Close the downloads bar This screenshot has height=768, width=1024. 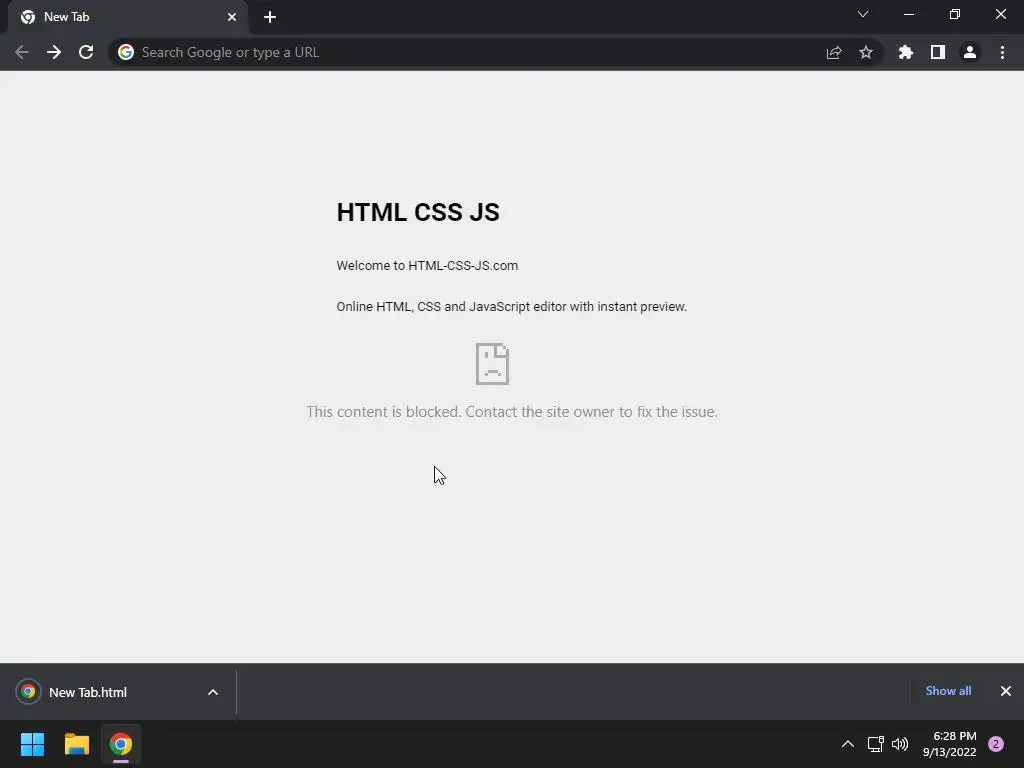1006,691
